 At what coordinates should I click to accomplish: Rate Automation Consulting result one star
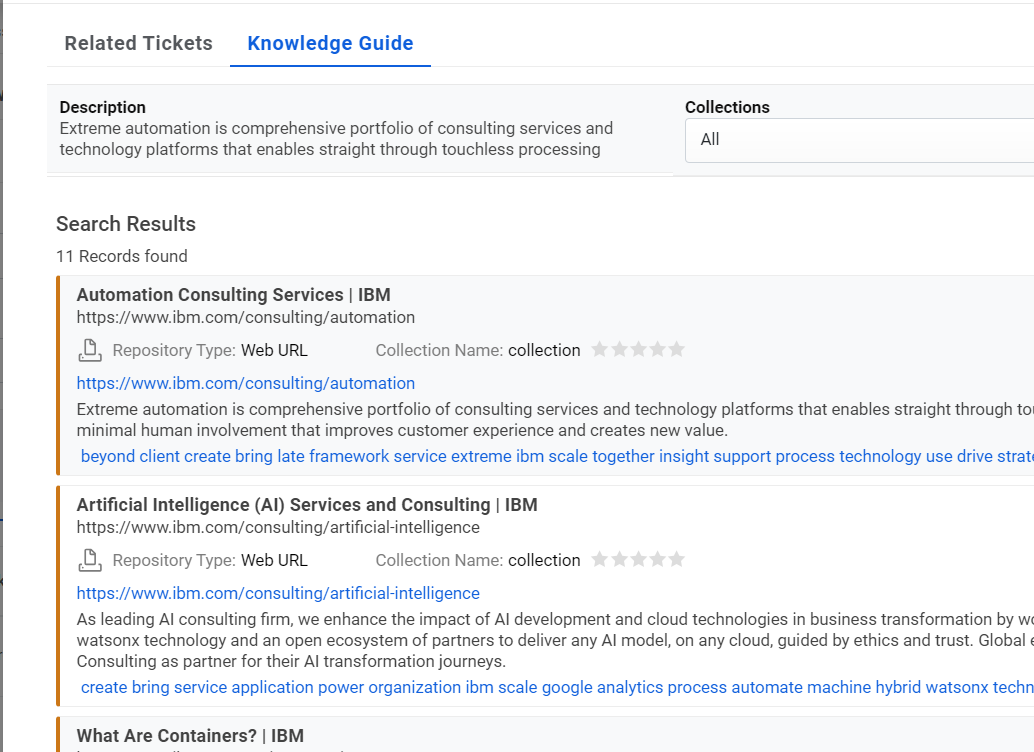coord(600,349)
